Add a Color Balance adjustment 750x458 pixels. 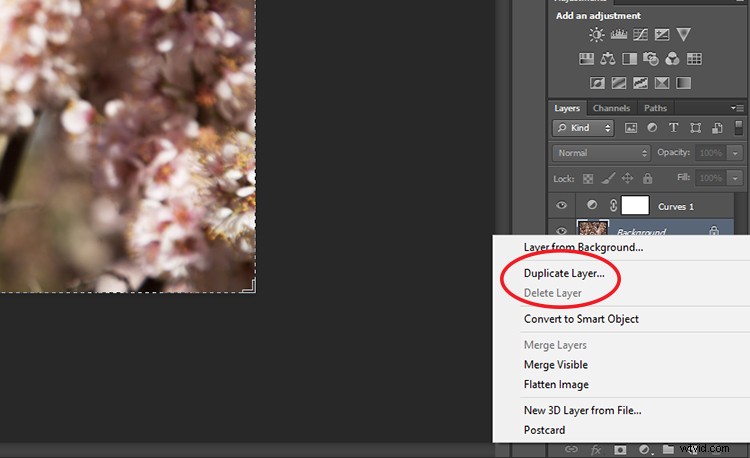pyautogui.click(x=608, y=59)
